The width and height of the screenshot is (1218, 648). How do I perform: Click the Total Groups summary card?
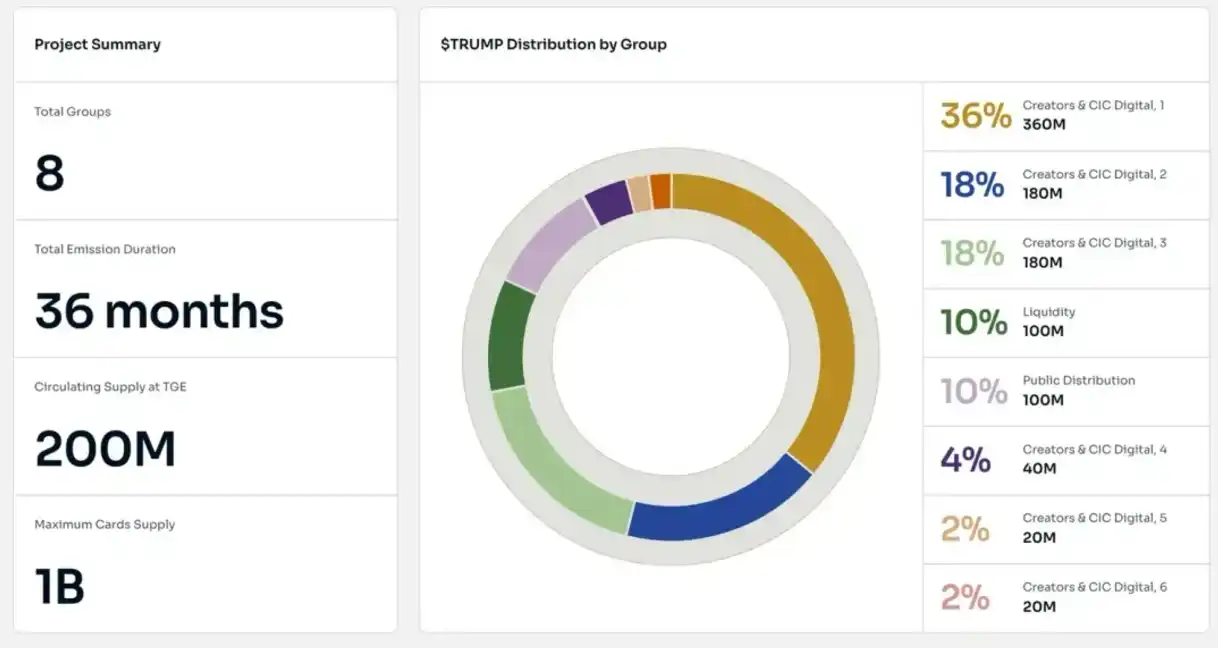tap(205, 151)
